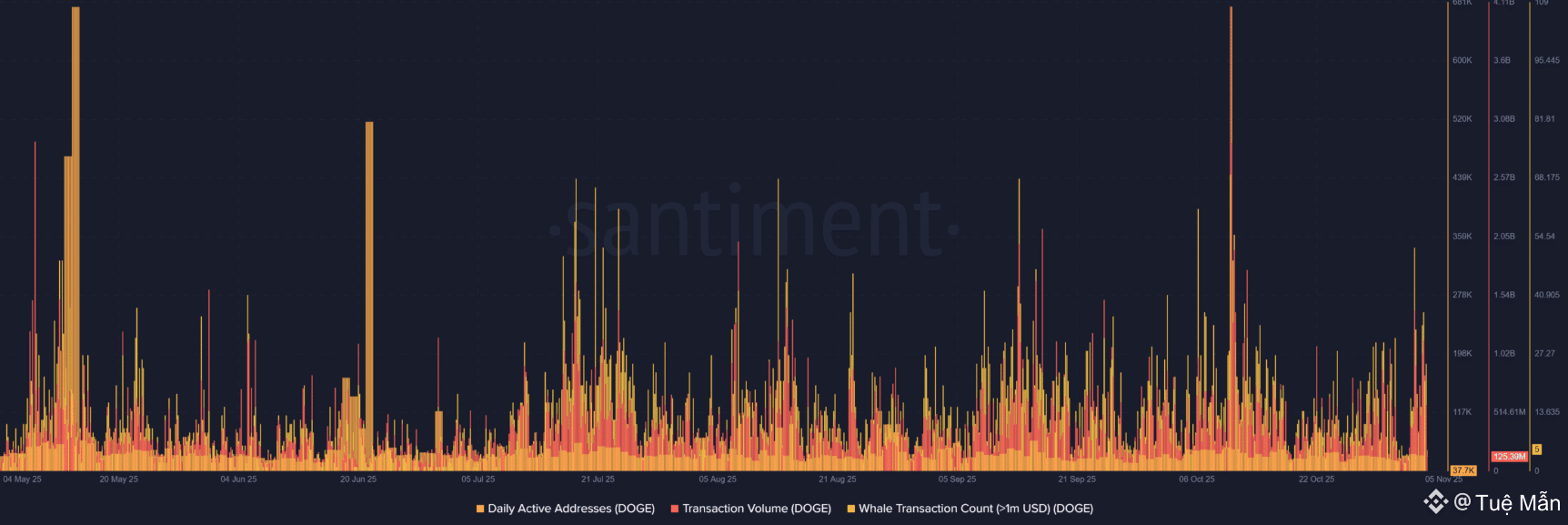1568x525 pixels.
Task: Click the 600K tick on the addresses axis
Action: pos(1462,61)
